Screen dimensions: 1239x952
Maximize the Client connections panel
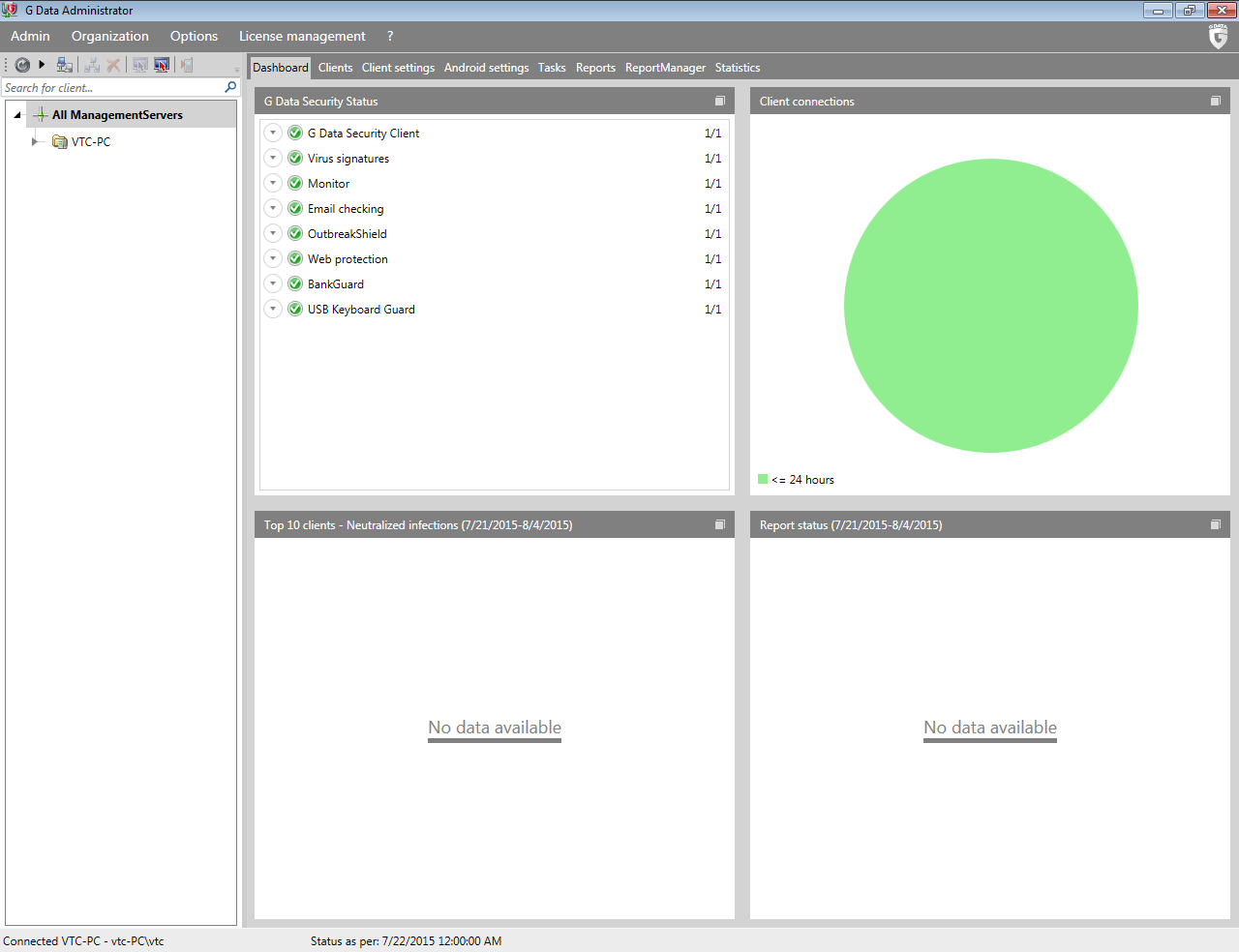tap(1215, 101)
